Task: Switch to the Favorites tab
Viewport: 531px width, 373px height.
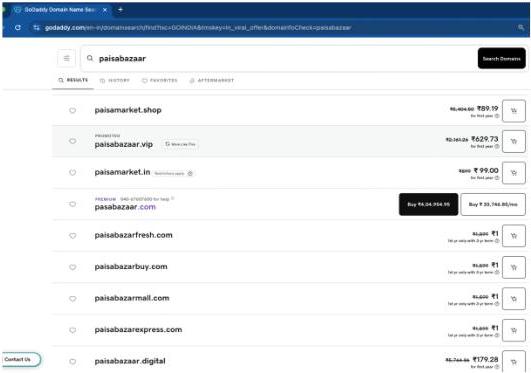Action: click(160, 81)
